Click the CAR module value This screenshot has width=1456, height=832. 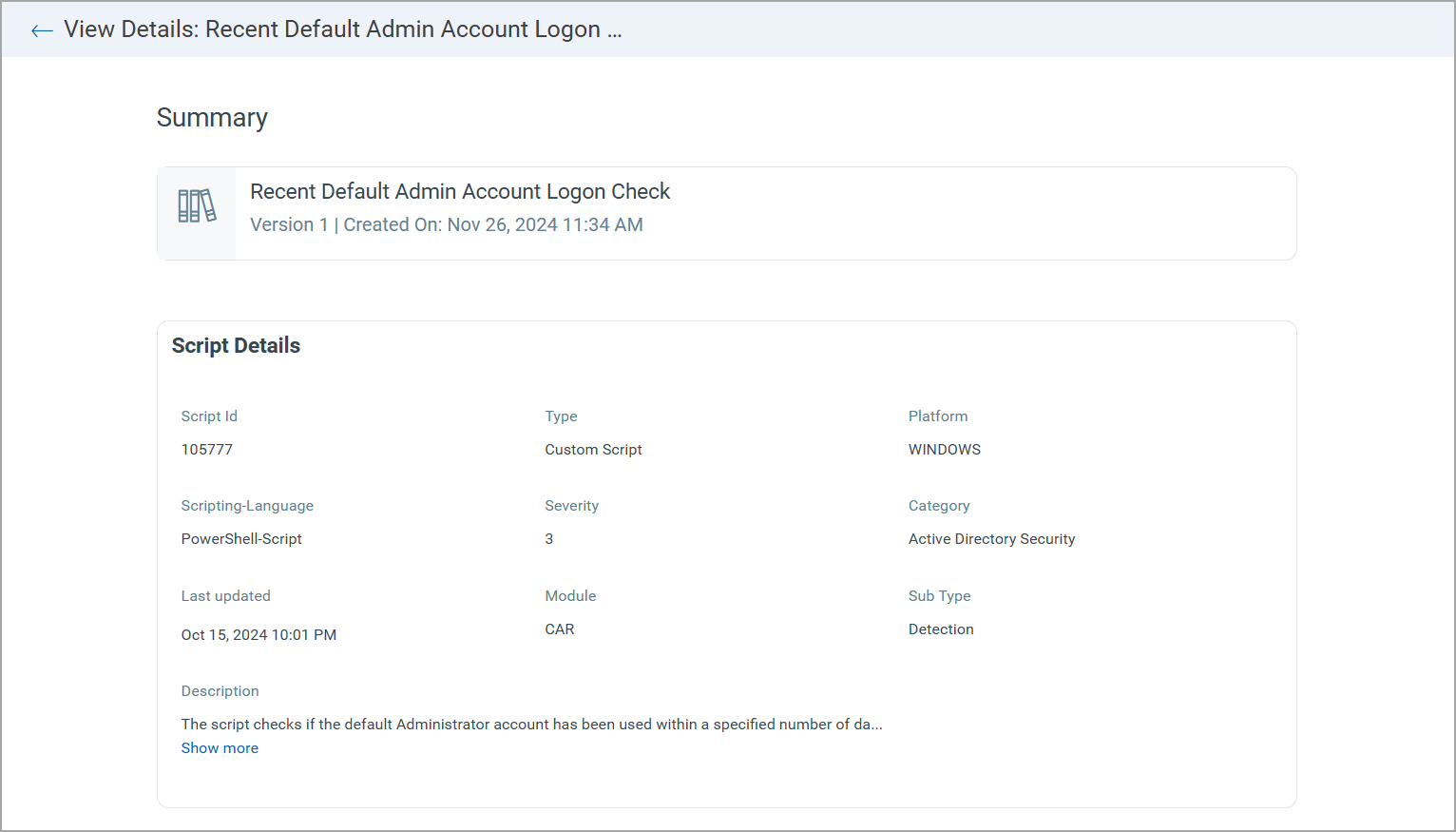(x=560, y=629)
